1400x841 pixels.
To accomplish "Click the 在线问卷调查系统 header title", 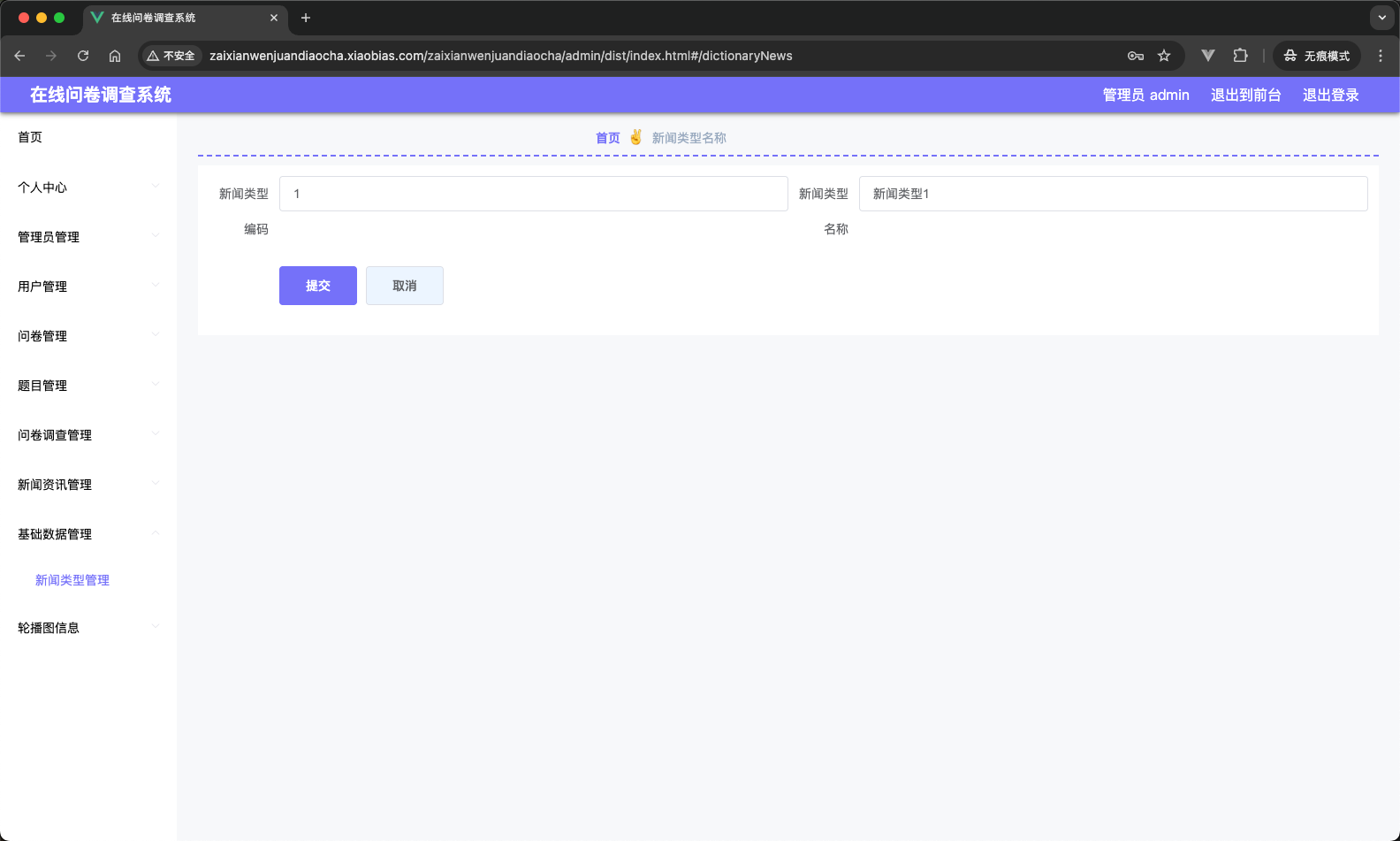I will 101,95.
